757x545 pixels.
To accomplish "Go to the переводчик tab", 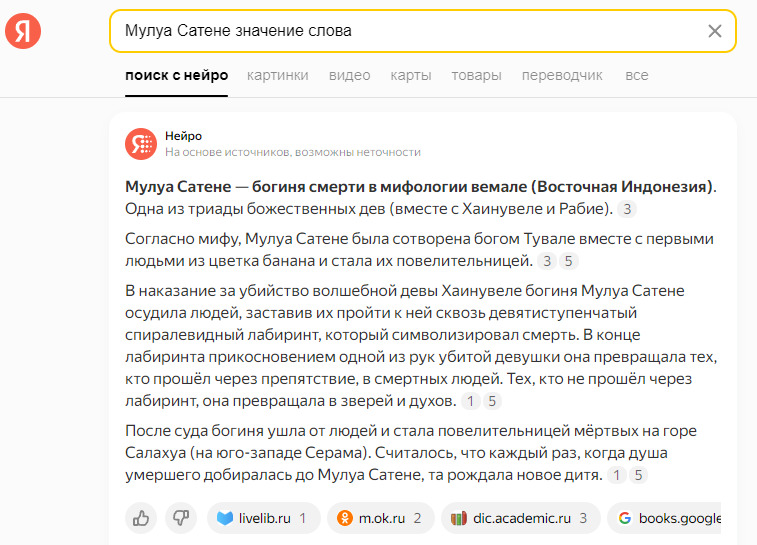I will tap(562, 75).
